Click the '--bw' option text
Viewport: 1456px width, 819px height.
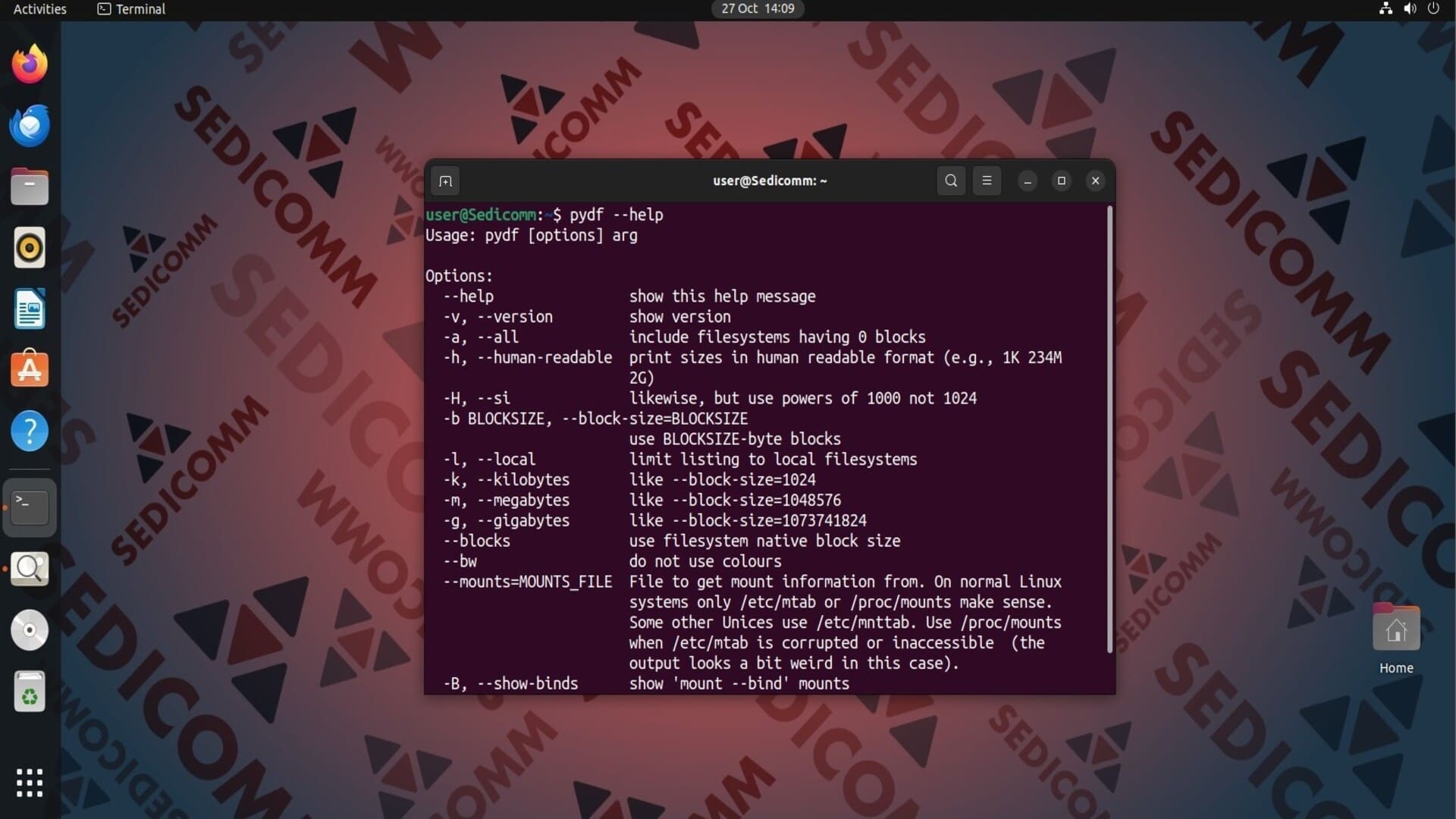(x=460, y=561)
